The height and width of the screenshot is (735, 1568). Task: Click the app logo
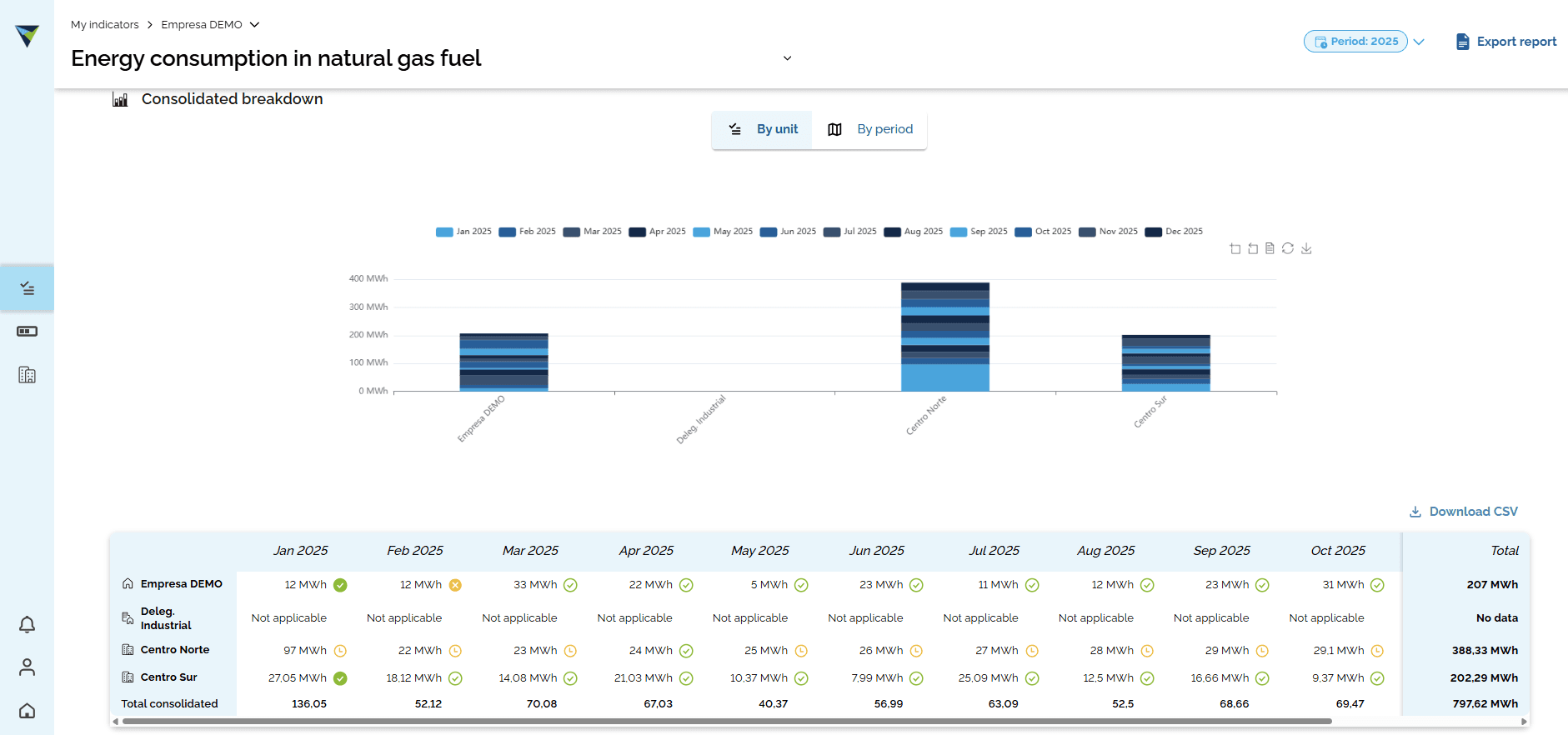tap(27, 36)
